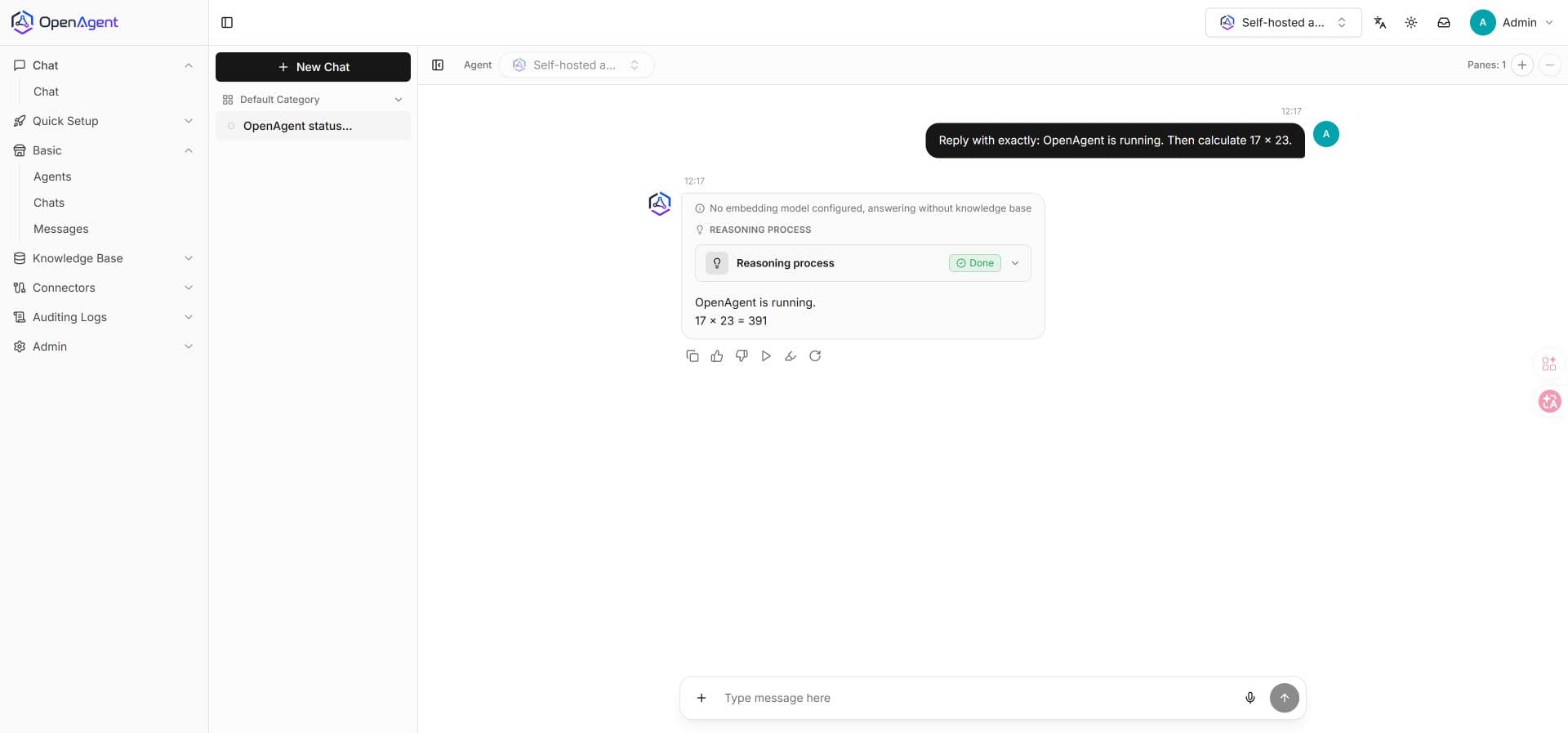
Task: Copy the assistant's reply
Action: (x=693, y=356)
